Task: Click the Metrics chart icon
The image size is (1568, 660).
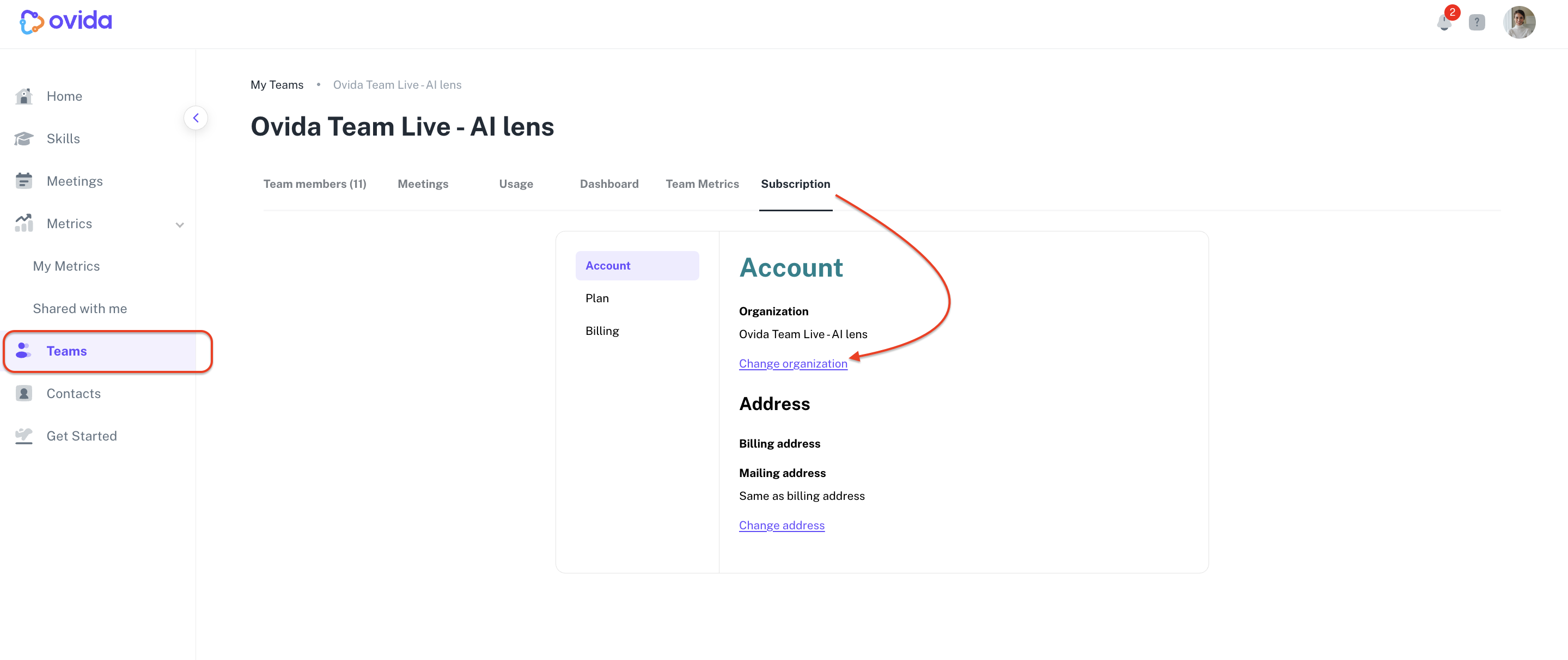Action: pos(24,223)
